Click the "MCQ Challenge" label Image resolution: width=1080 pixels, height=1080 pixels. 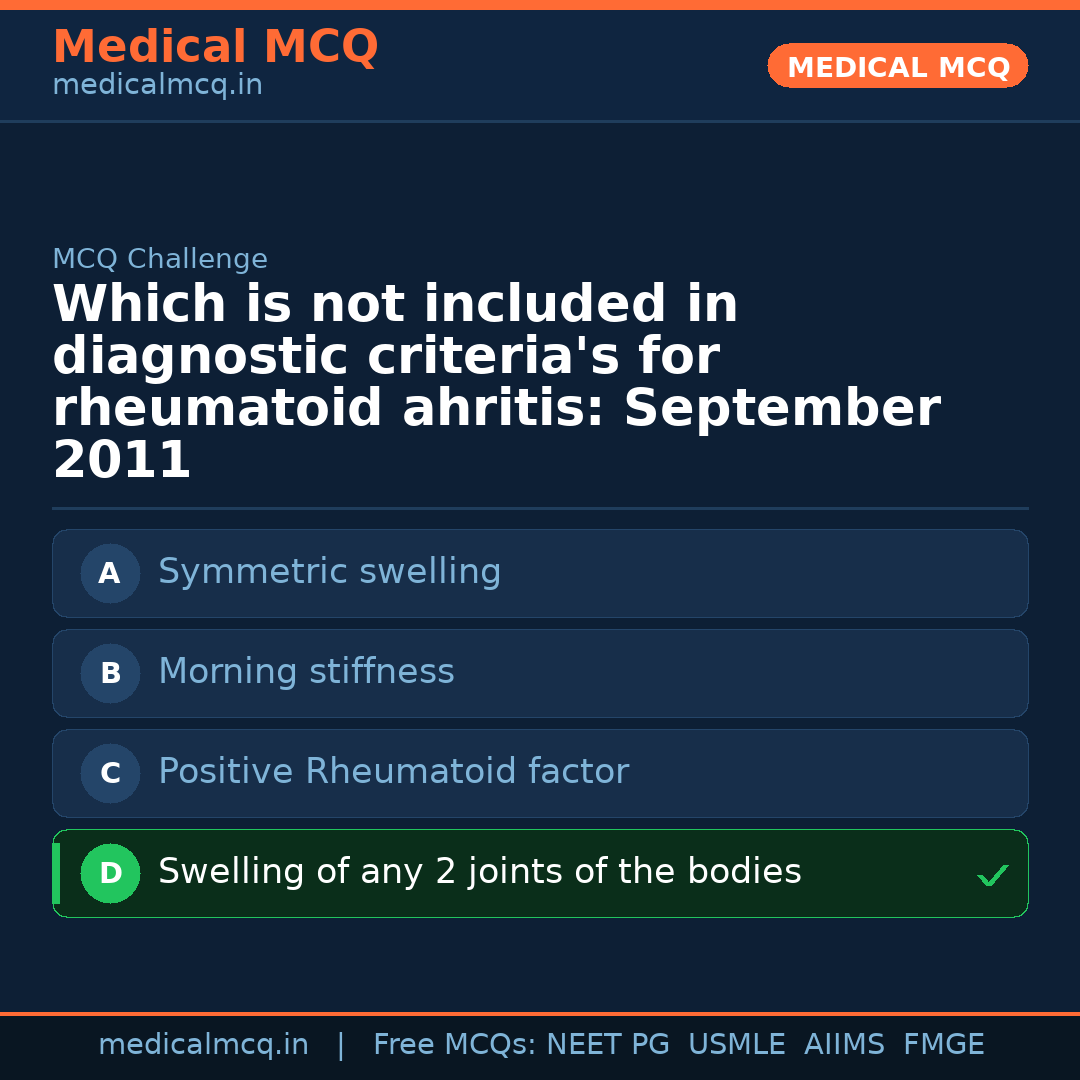160,260
